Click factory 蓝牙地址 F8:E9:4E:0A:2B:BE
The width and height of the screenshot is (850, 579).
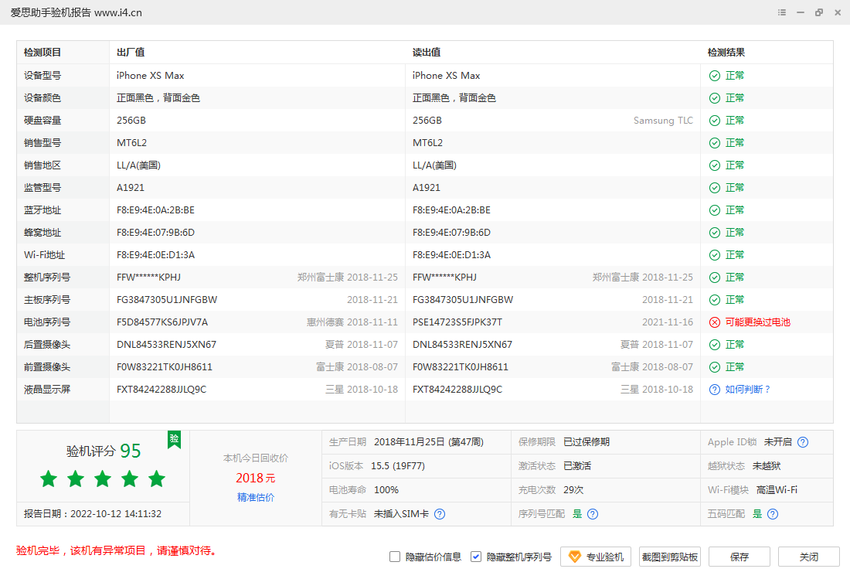(x=155, y=210)
